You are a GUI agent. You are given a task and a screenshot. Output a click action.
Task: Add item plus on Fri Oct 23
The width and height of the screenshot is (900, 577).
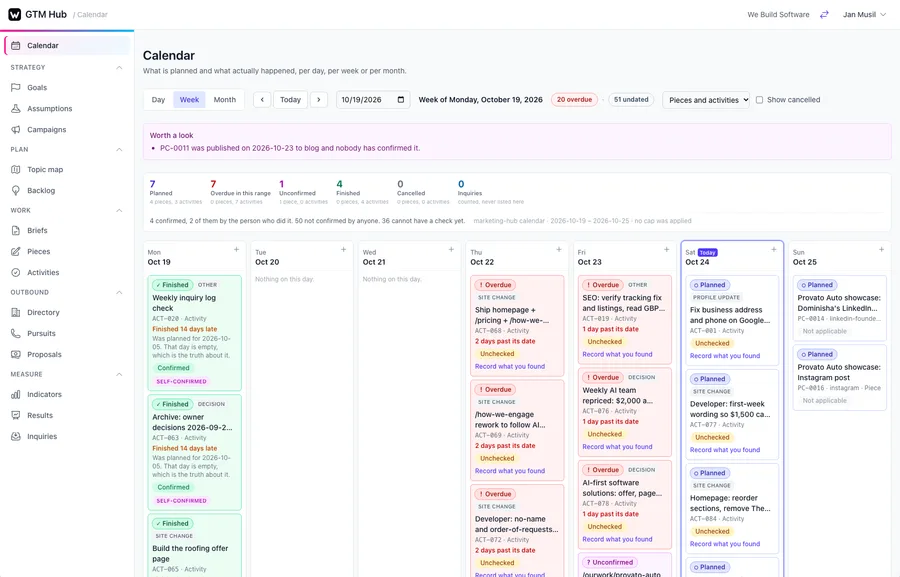click(666, 249)
